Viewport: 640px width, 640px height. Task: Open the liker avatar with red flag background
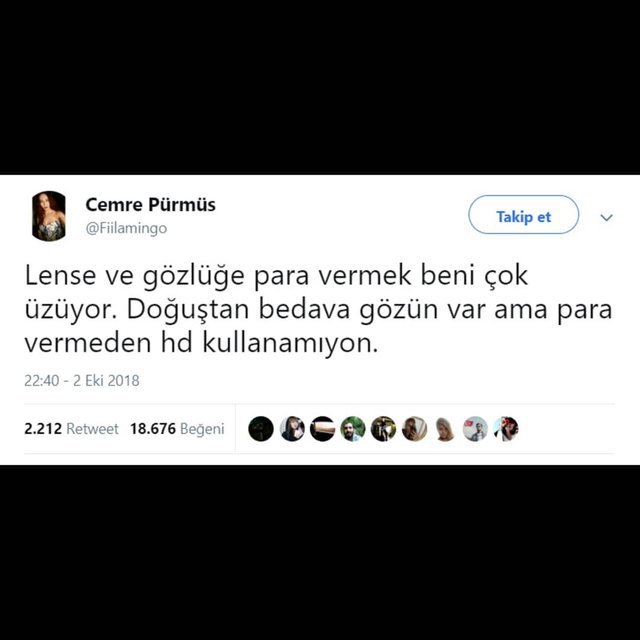(475, 429)
